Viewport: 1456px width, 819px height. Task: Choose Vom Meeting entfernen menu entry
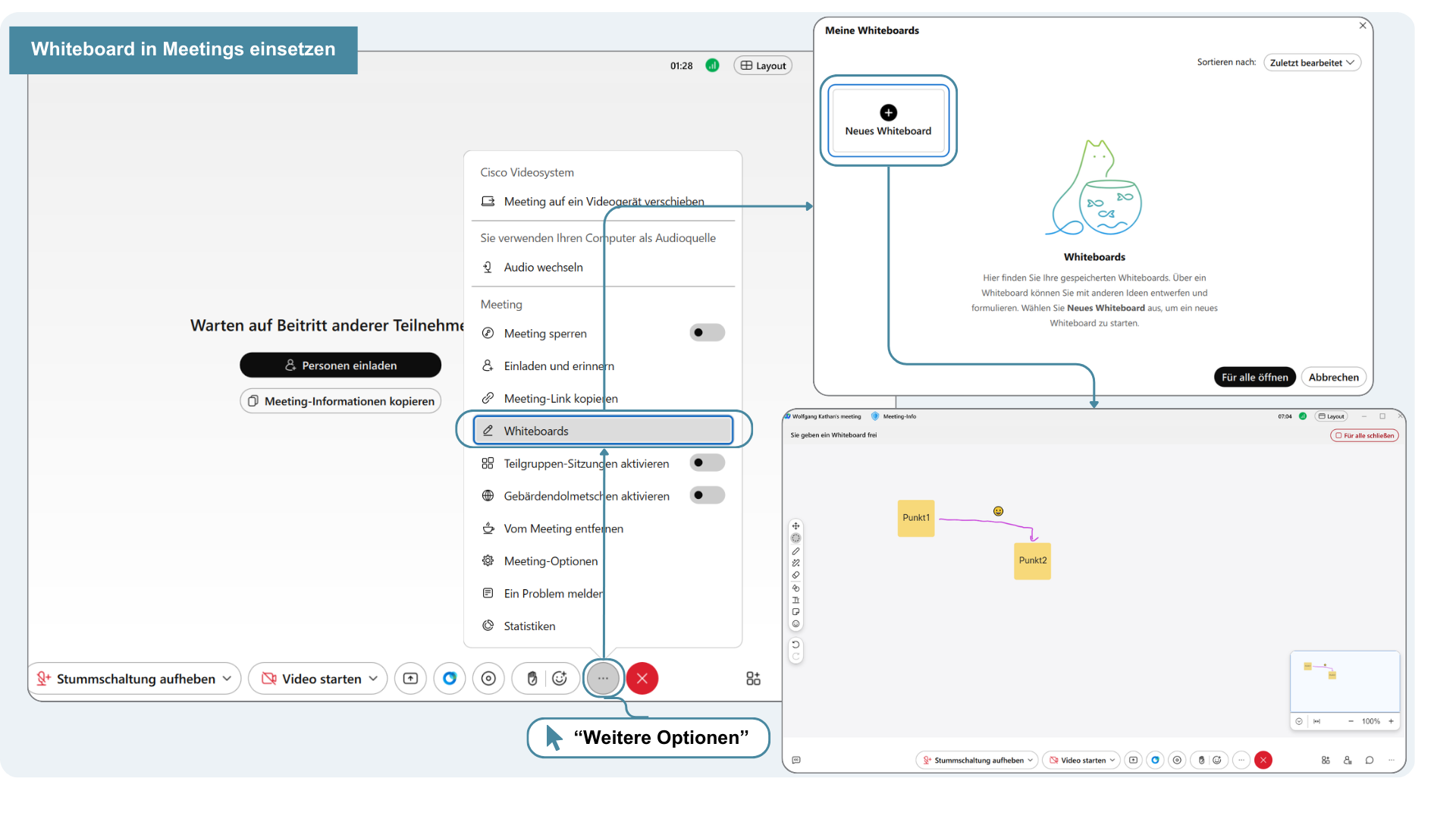[x=604, y=529]
